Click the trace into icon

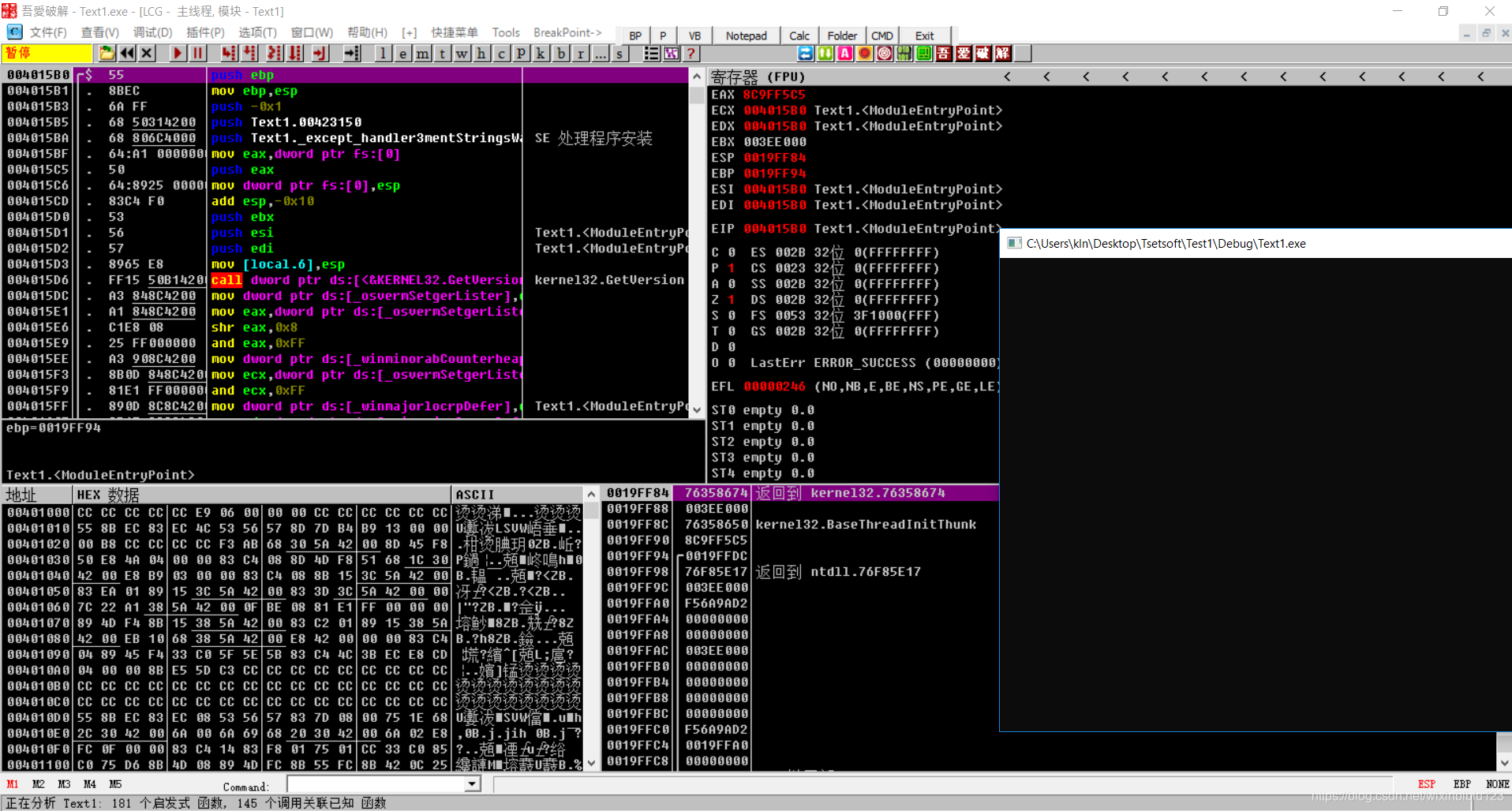(275, 53)
